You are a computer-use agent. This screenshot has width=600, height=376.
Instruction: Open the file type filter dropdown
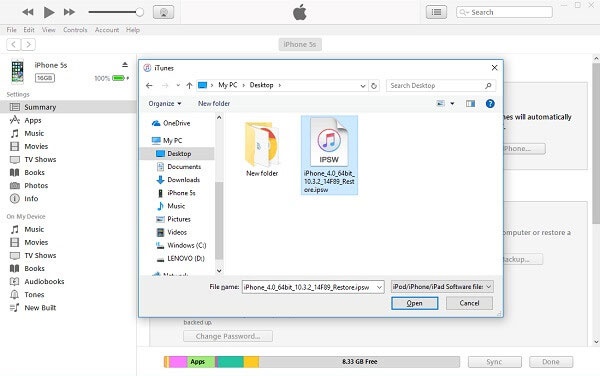click(x=442, y=287)
